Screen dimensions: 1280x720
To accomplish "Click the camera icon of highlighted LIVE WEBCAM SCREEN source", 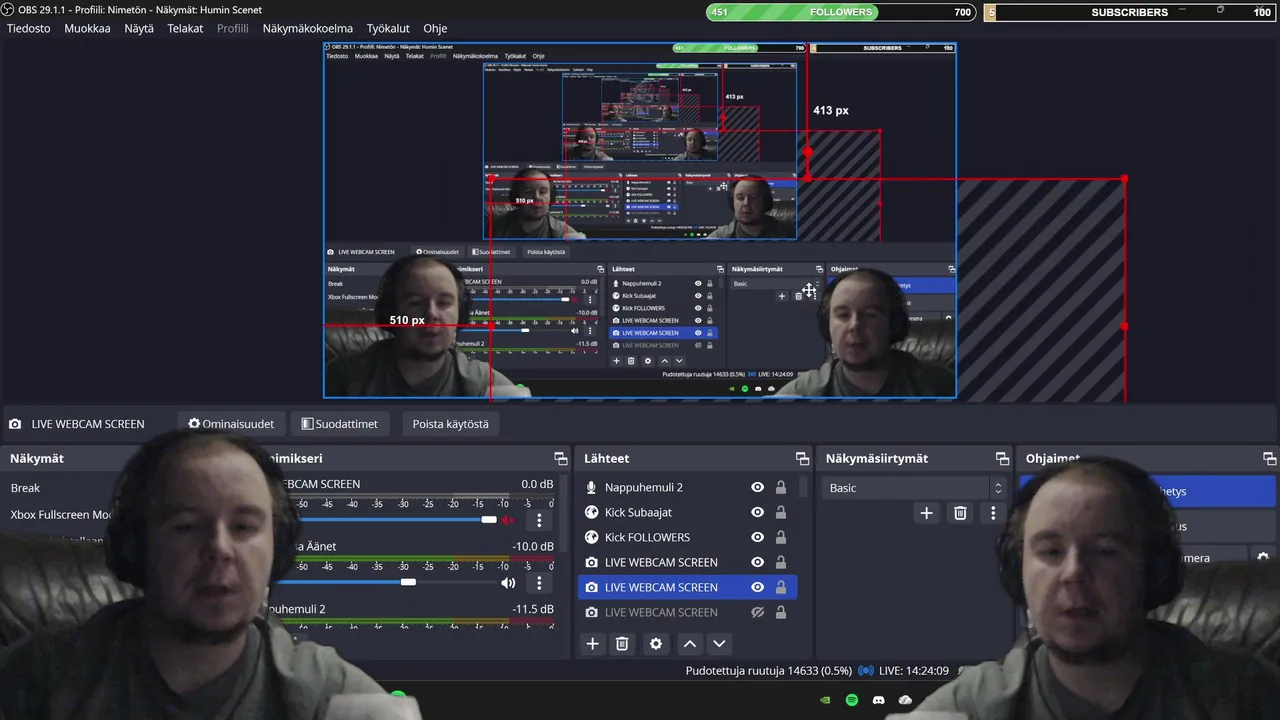I will [591, 587].
